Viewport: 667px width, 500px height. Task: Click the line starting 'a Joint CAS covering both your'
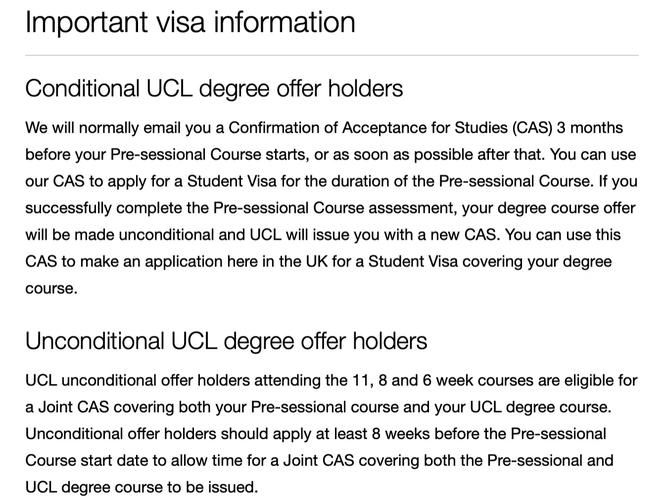click(x=318, y=407)
